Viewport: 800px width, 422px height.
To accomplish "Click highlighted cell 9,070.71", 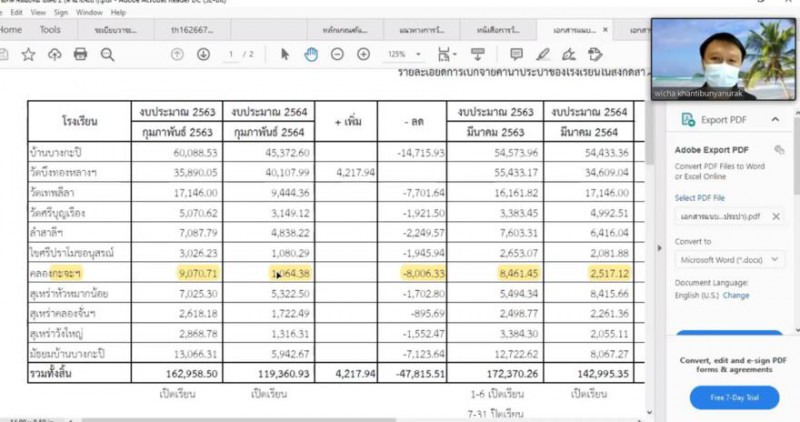I will [198, 273].
